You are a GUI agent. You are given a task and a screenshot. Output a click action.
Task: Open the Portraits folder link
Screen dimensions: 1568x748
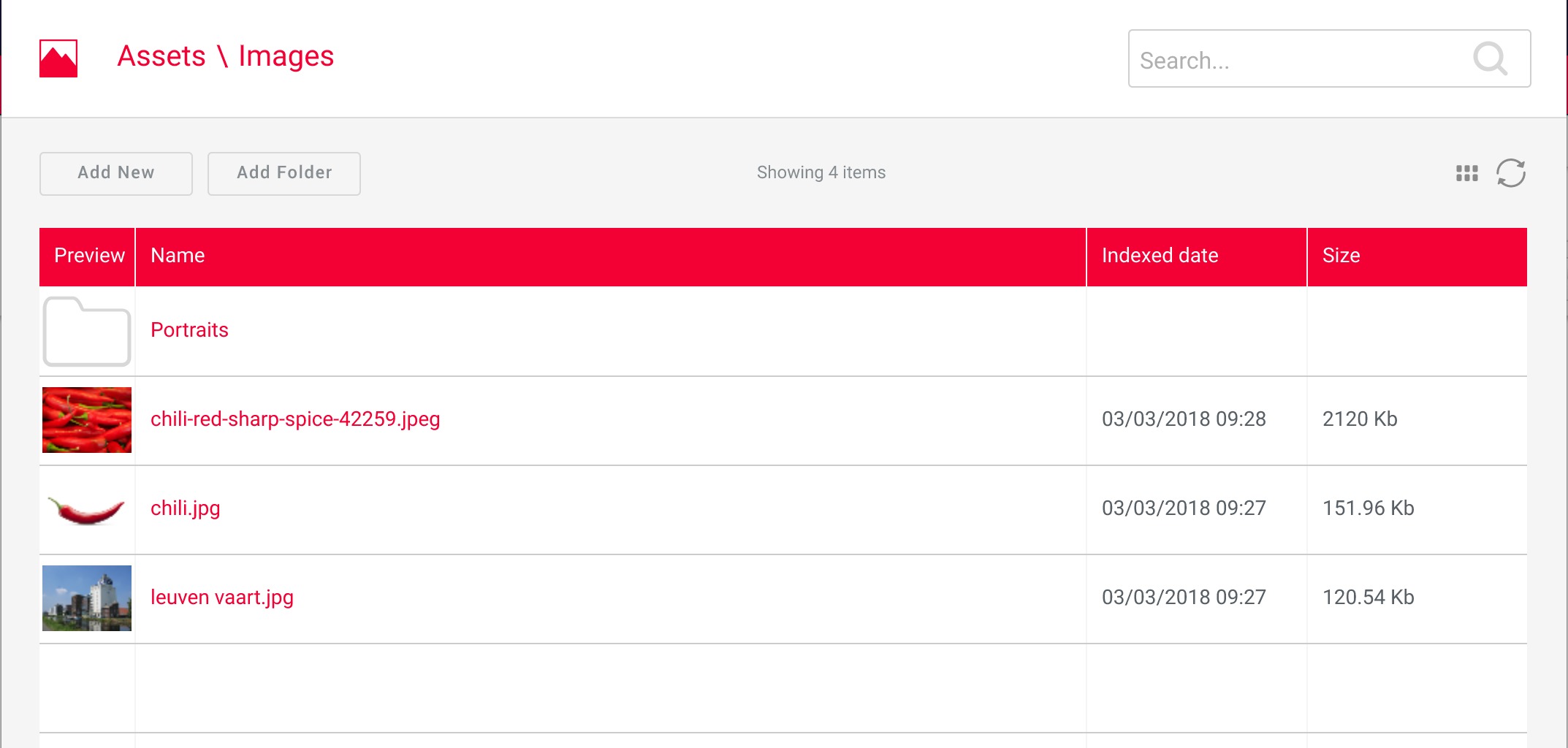(189, 330)
